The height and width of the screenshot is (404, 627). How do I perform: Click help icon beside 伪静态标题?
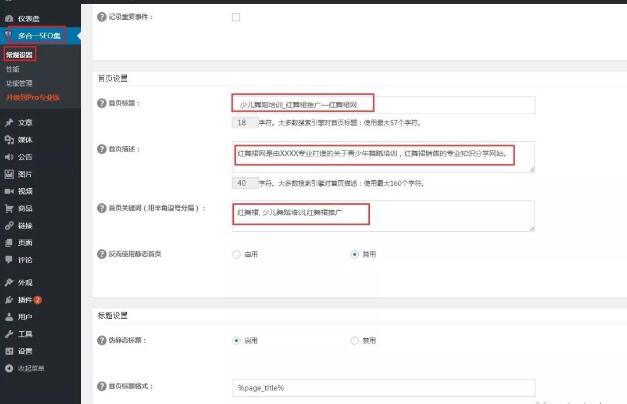coord(102,340)
